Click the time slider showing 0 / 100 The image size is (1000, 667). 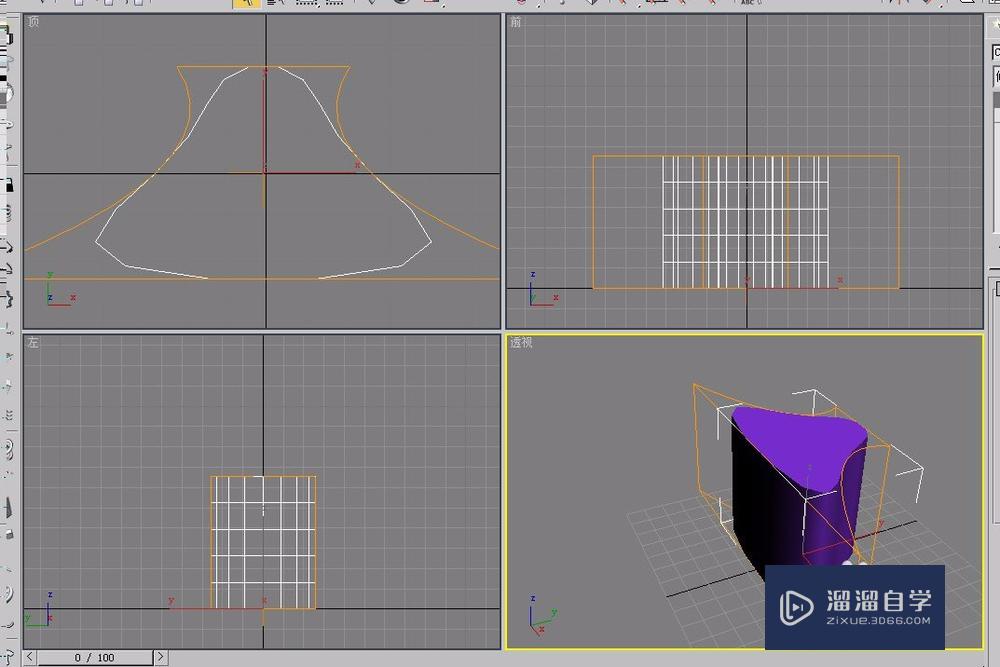(95, 657)
